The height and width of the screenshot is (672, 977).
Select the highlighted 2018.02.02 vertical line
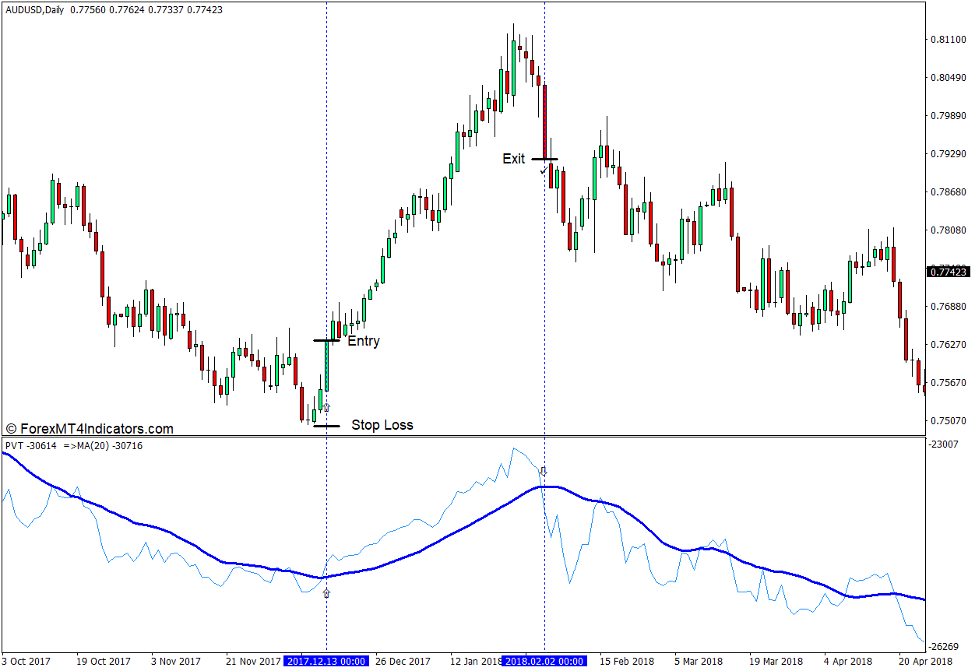[x=544, y=300]
